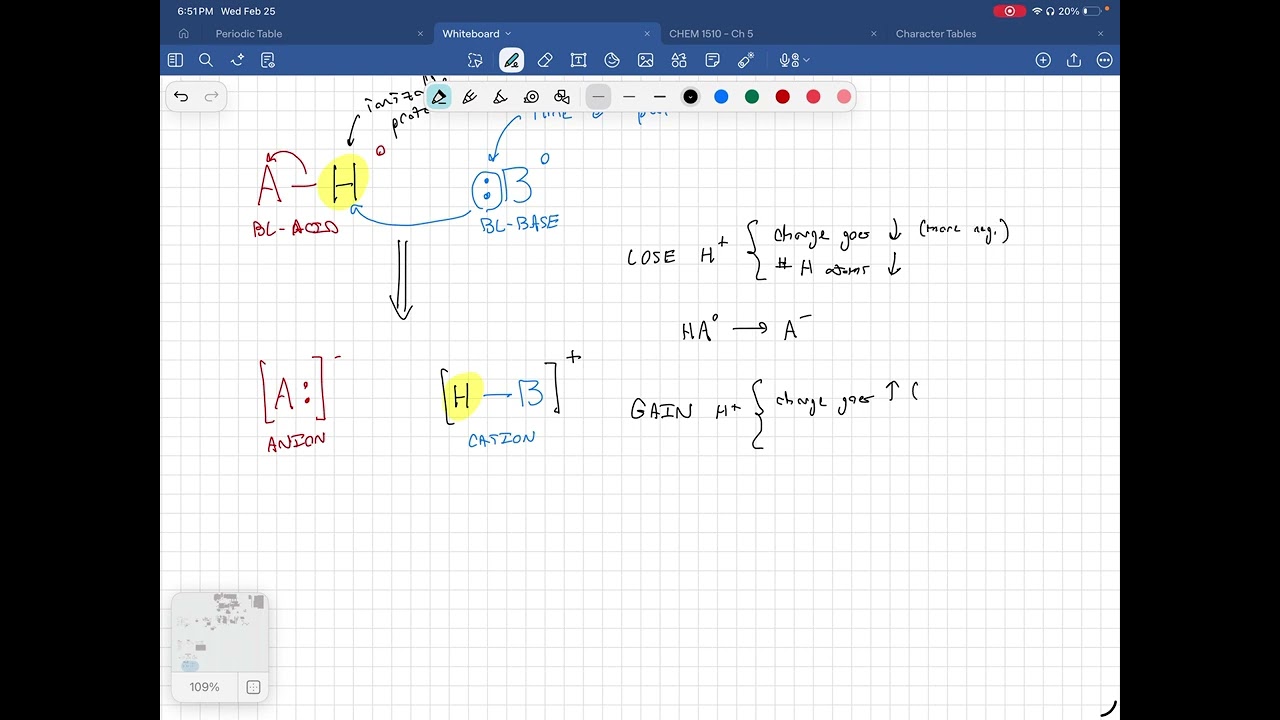Select the thinnest stroke width

point(598,97)
